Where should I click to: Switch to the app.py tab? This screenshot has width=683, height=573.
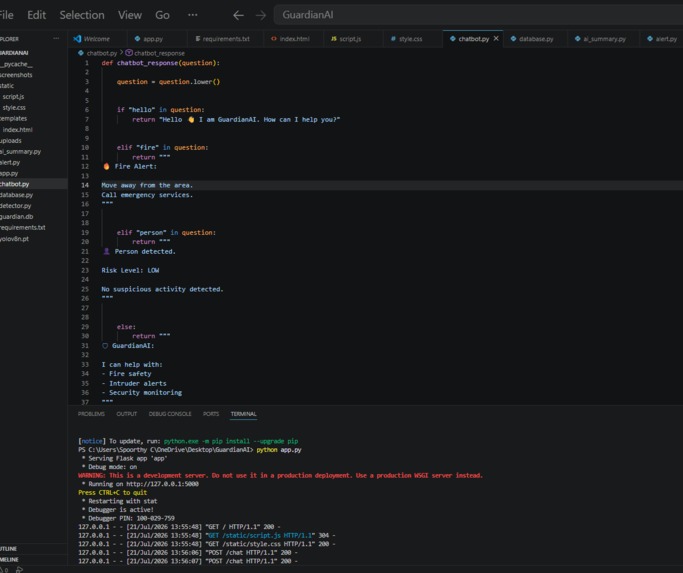(x=153, y=39)
